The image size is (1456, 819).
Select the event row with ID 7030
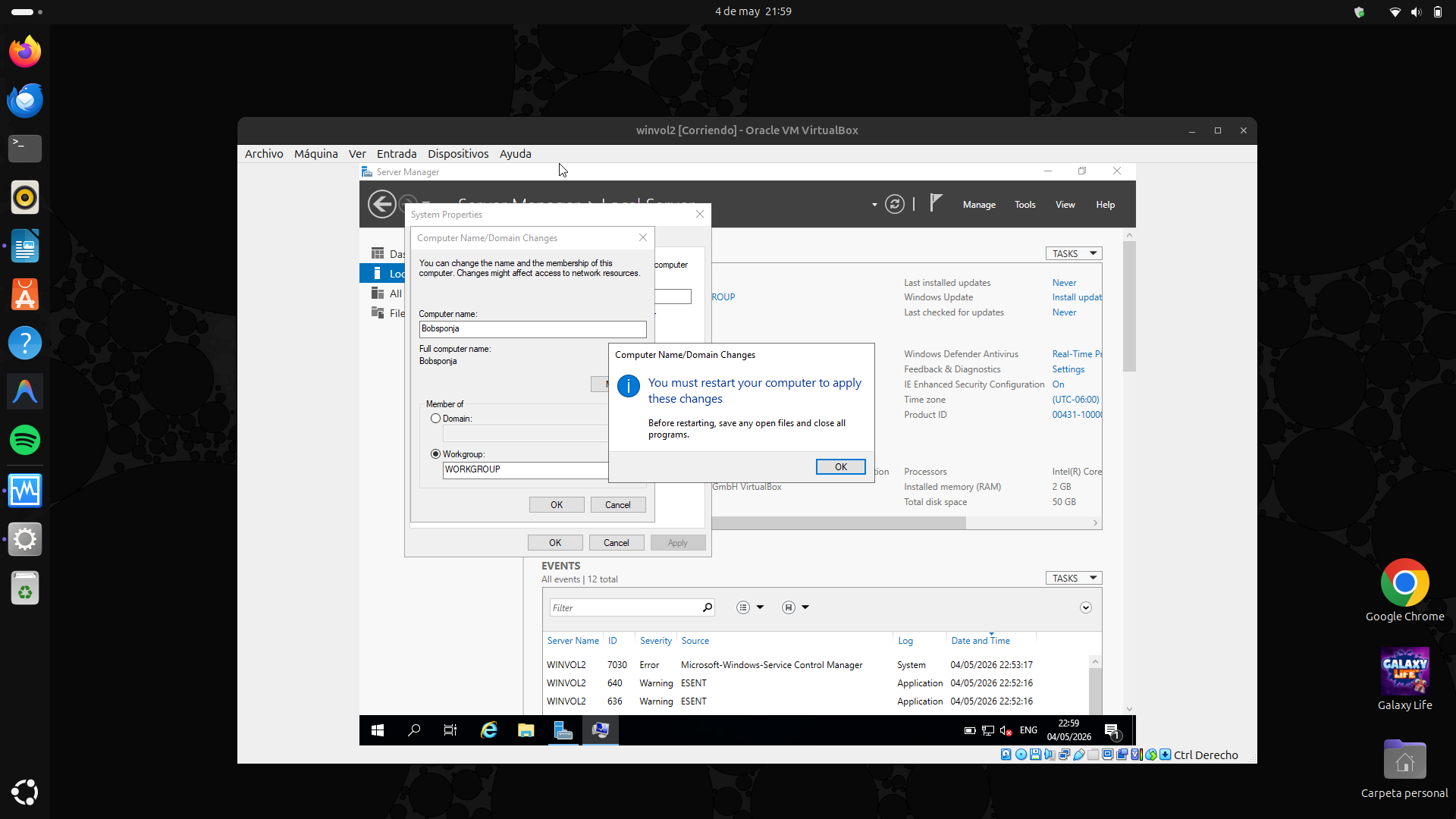pos(817,665)
